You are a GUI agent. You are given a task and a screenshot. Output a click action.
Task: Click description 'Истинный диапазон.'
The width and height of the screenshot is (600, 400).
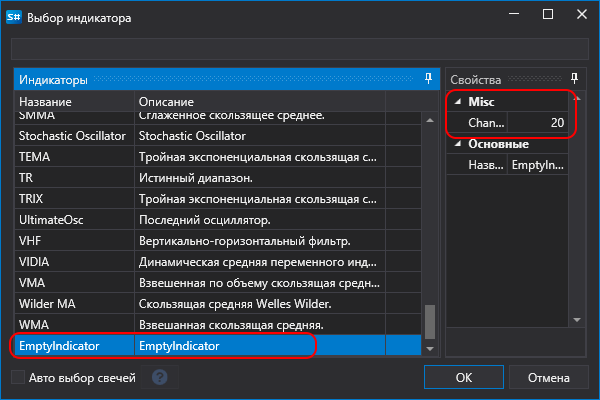196,178
